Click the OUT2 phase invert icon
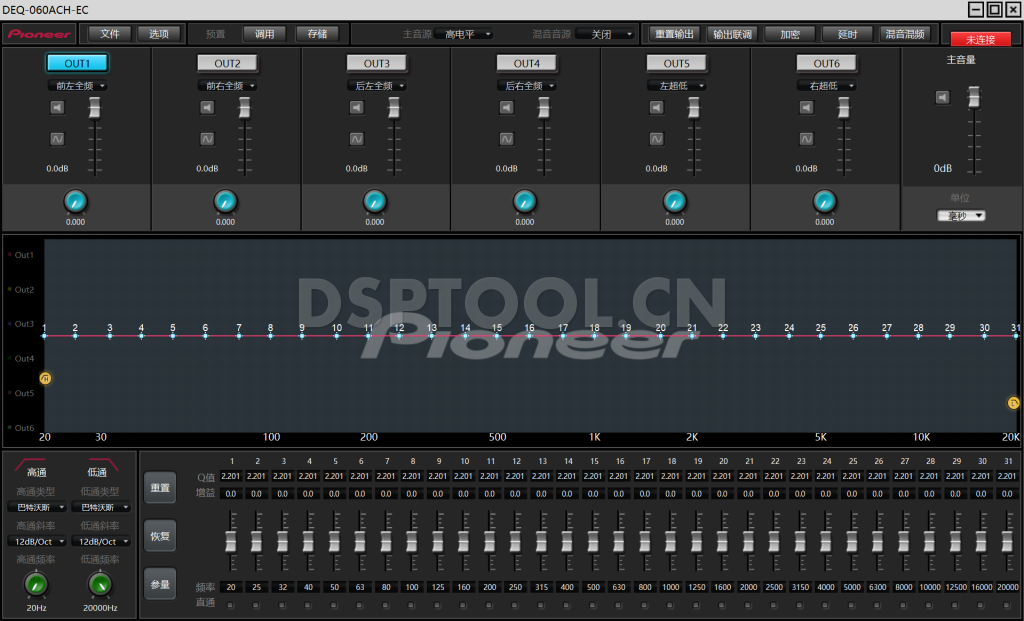This screenshot has height=621, width=1024. click(x=207, y=139)
